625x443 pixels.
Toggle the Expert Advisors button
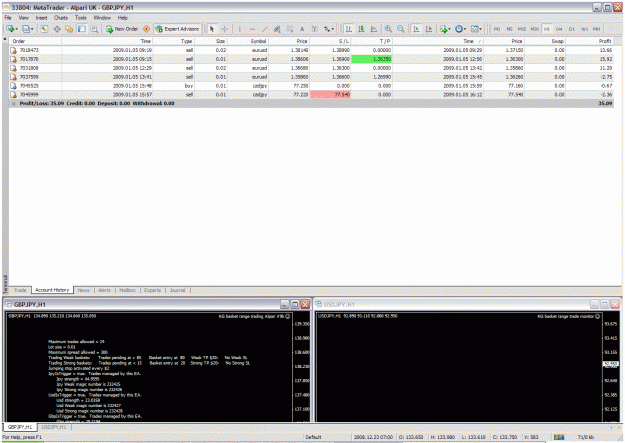pyautogui.click(x=177, y=29)
